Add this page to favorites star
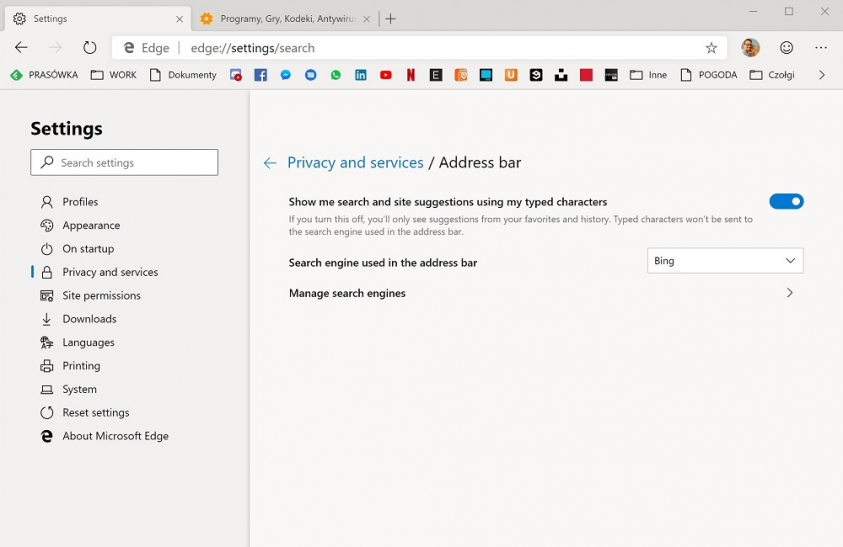 tap(711, 48)
